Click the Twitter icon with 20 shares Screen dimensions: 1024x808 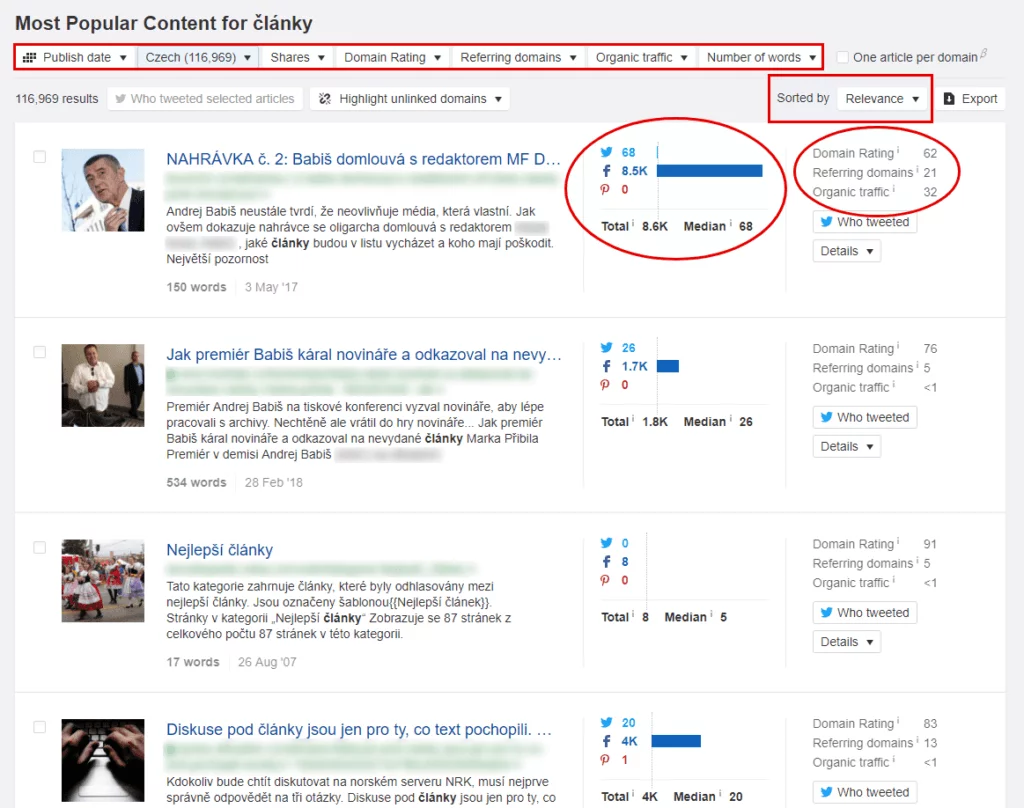click(x=606, y=722)
